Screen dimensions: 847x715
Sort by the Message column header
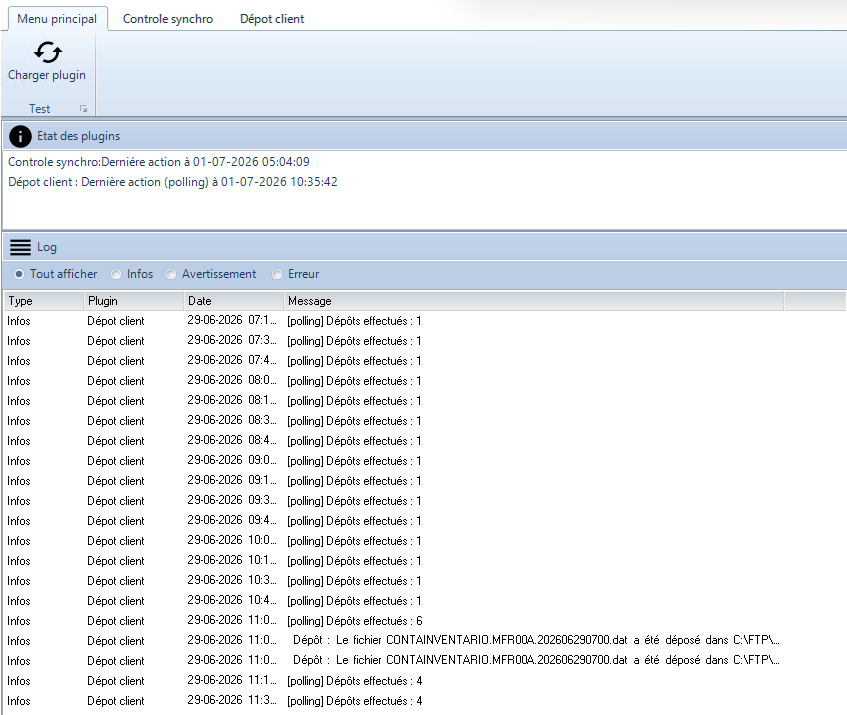pyautogui.click(x=534, y=301)
